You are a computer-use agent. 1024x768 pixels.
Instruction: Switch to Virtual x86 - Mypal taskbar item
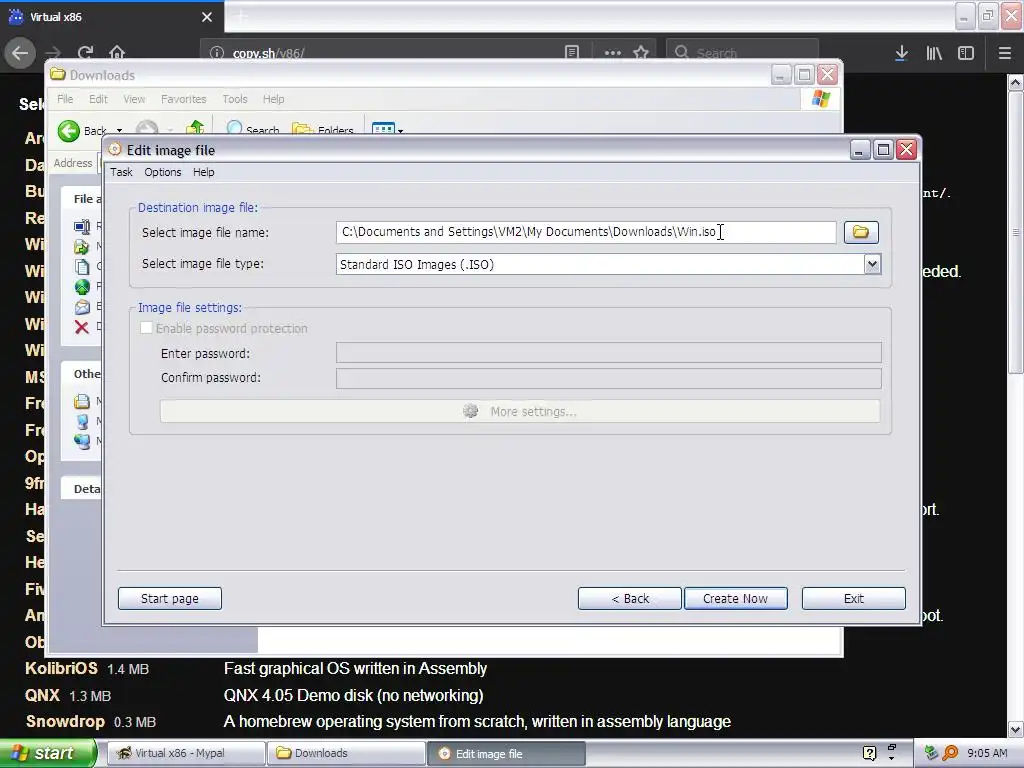[x=185, y=753]
